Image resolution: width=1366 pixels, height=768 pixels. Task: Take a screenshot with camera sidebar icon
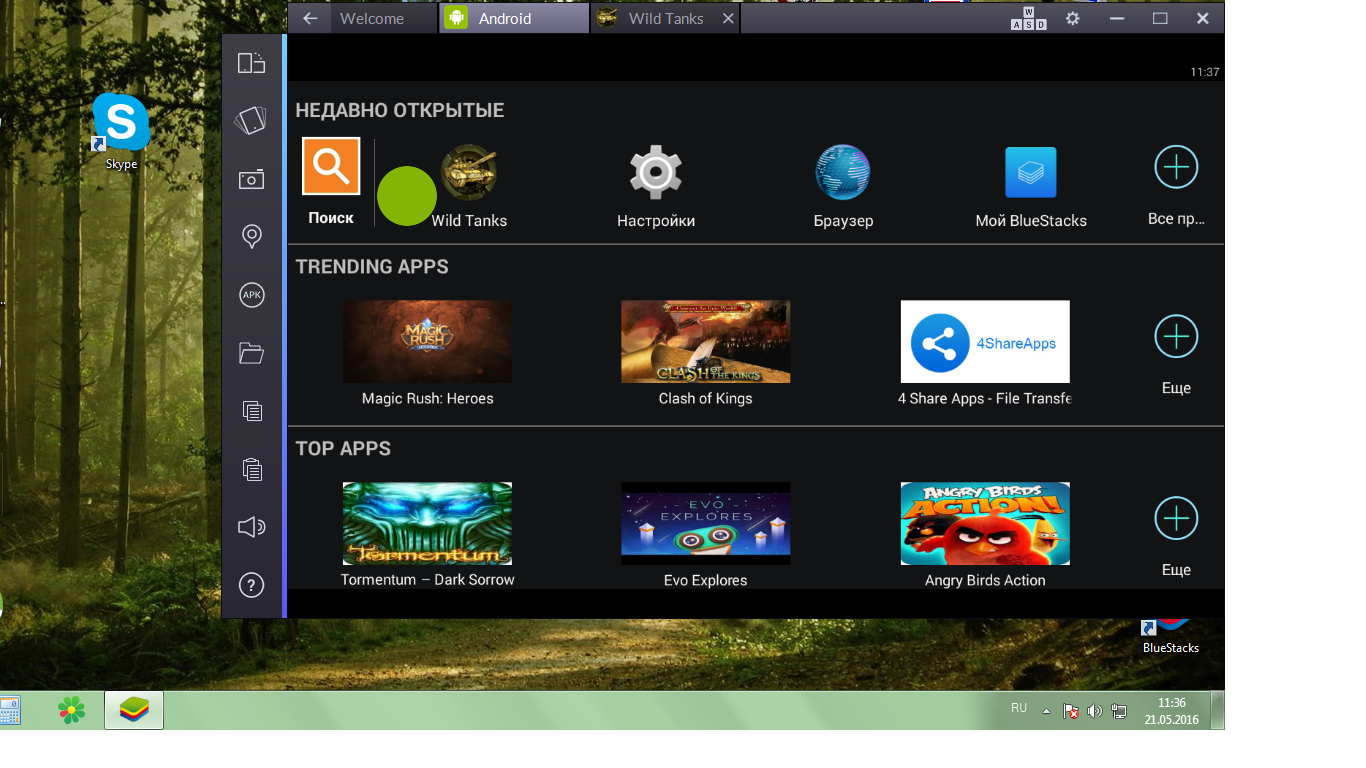coord(251,179)
